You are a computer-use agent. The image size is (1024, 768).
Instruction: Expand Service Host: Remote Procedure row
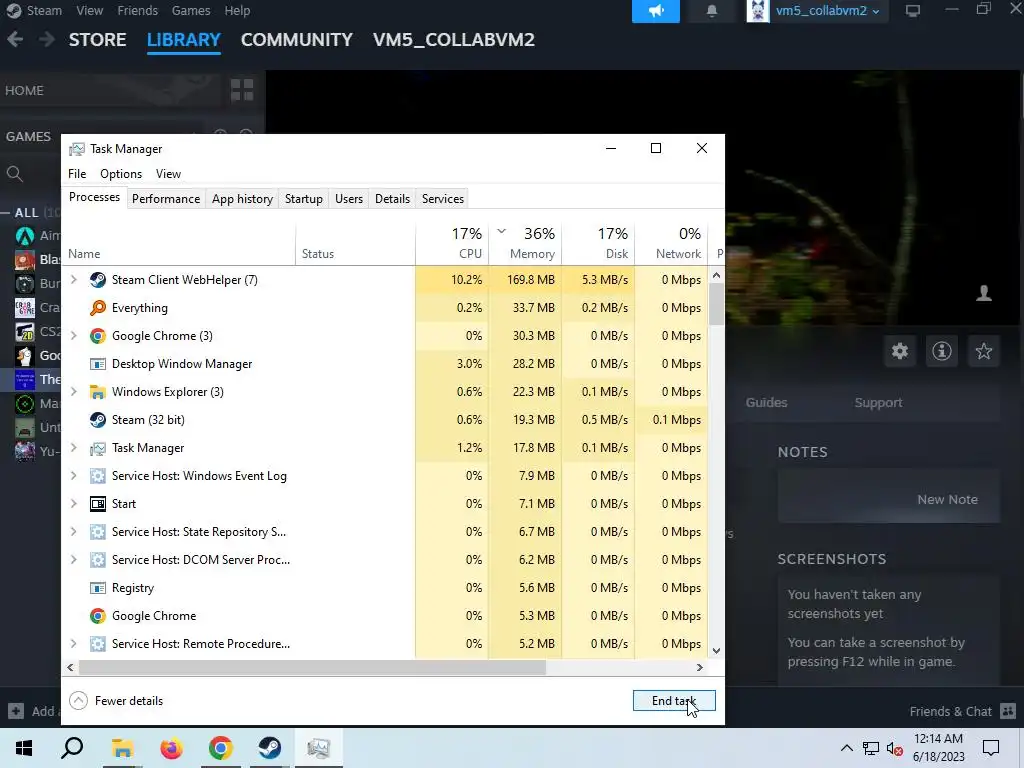tap(74, 644)
